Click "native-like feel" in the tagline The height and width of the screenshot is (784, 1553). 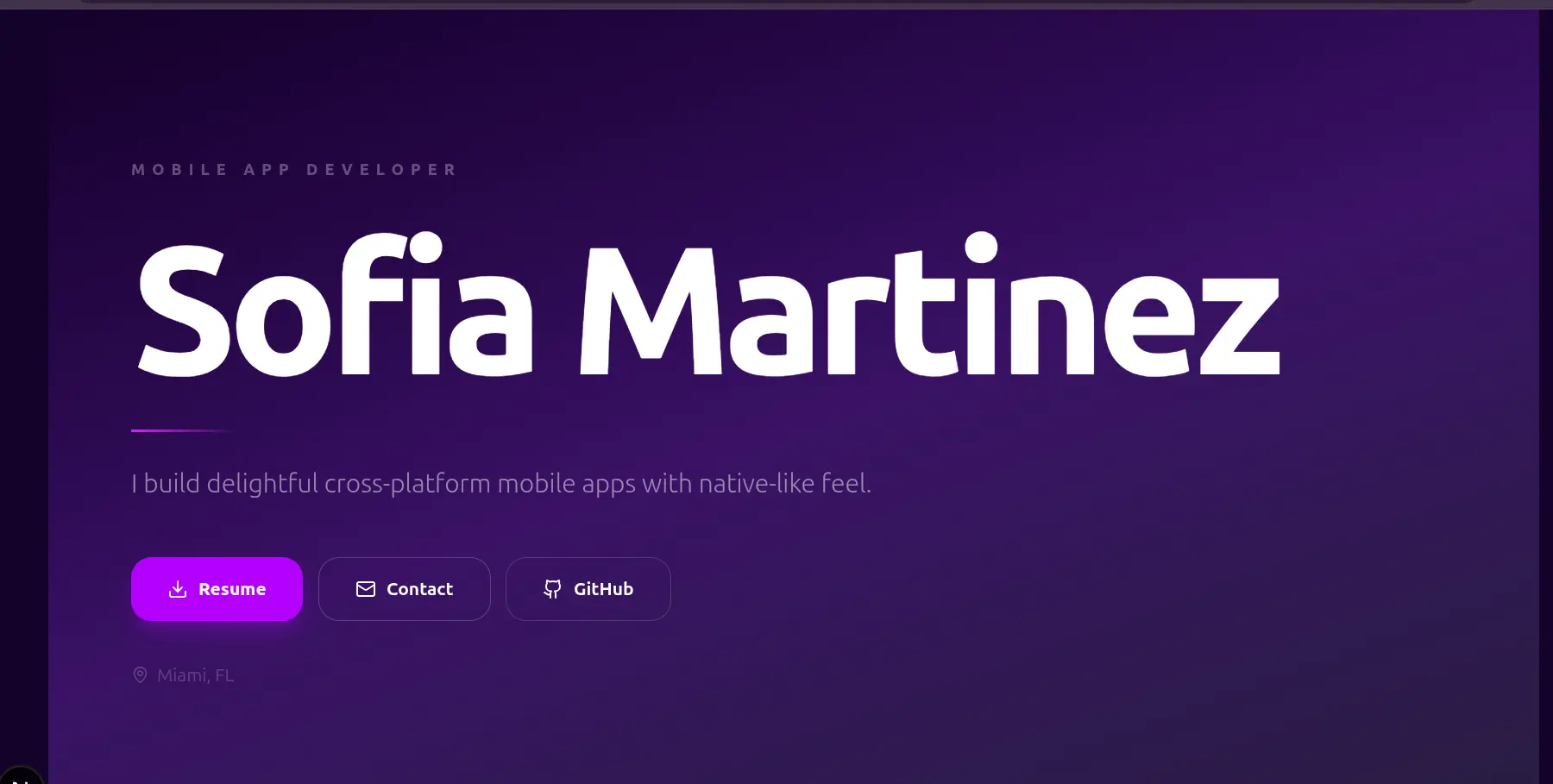click(x=783, y=484)
